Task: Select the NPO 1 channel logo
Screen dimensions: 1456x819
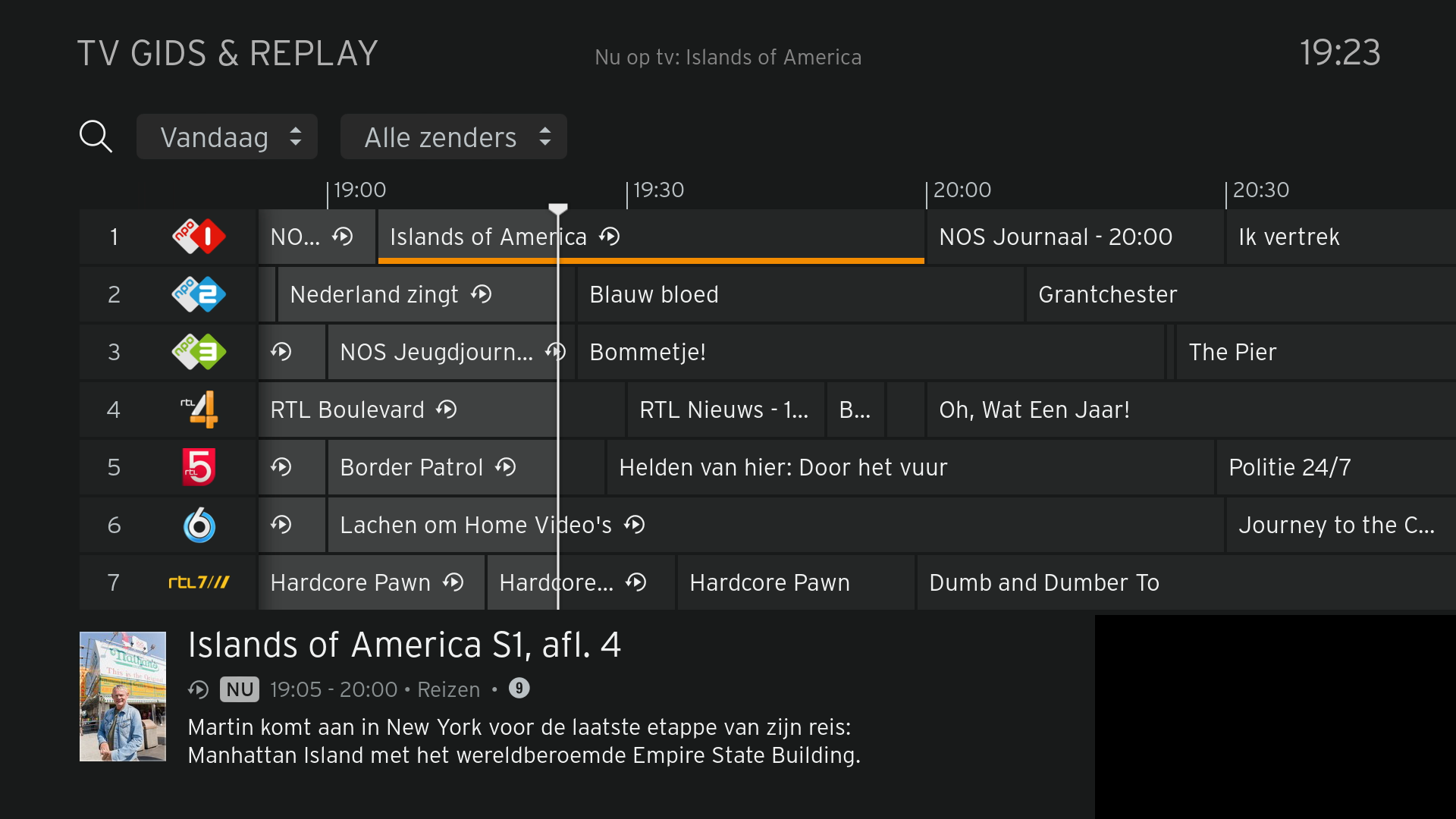Action: click(199, 237)
